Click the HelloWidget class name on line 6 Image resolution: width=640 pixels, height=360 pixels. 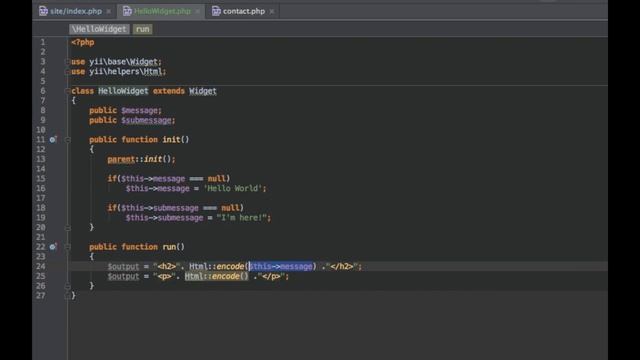(123, 91)
